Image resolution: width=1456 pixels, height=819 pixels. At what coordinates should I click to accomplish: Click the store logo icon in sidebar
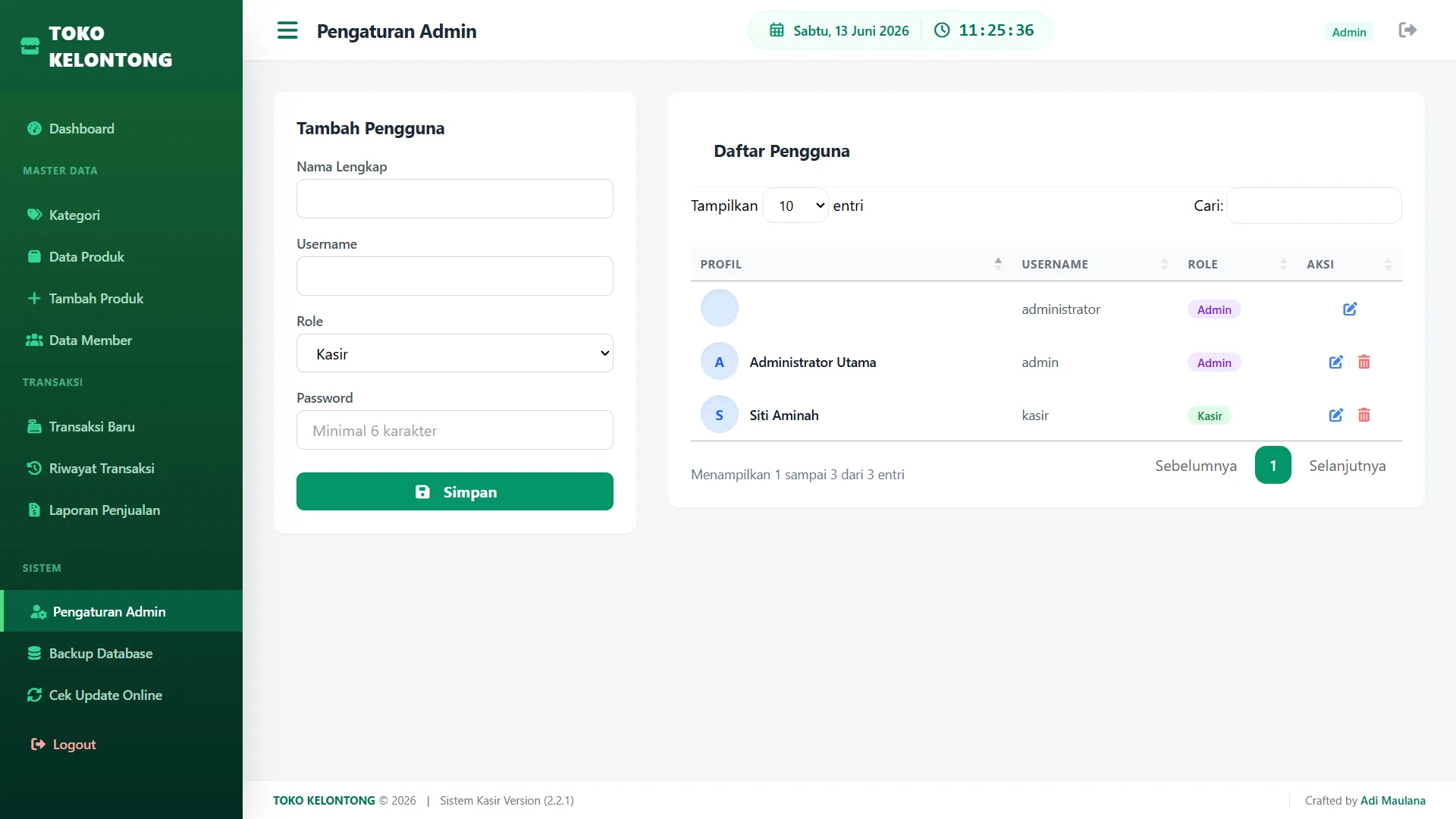point(30,46)
